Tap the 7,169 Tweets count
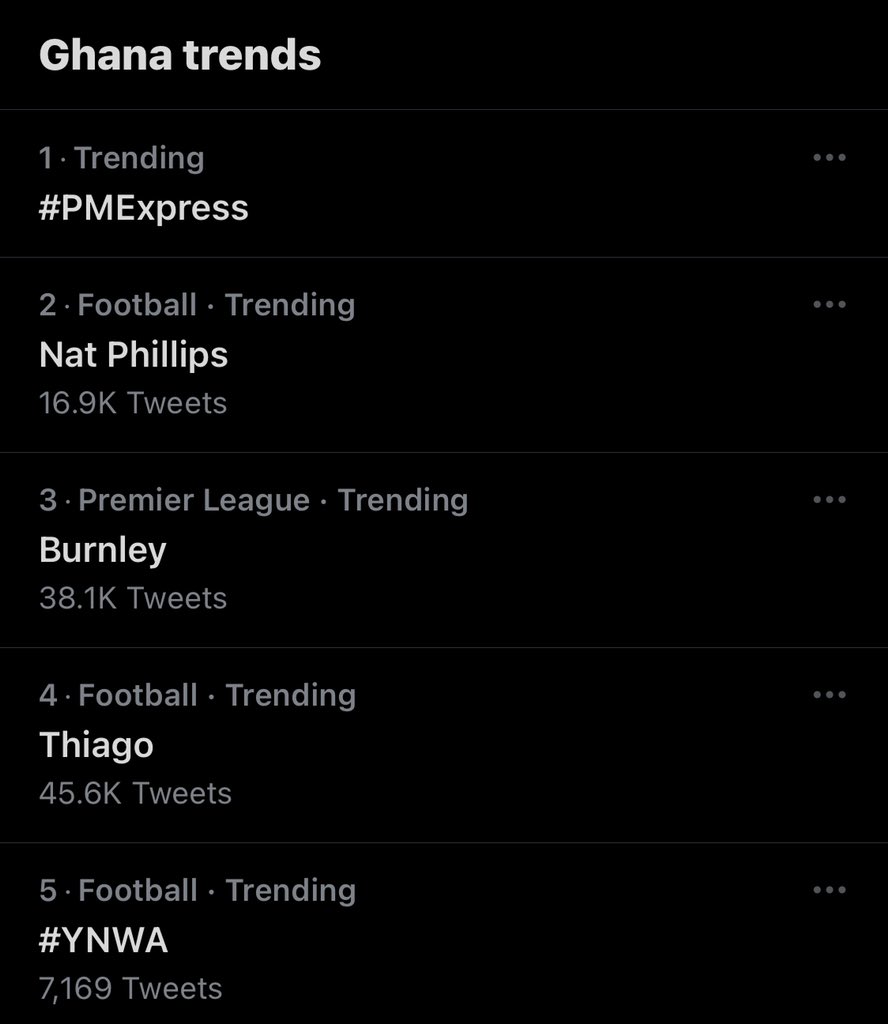The width and height of the screenshot is (888, 1024). (x=131, y=989)
